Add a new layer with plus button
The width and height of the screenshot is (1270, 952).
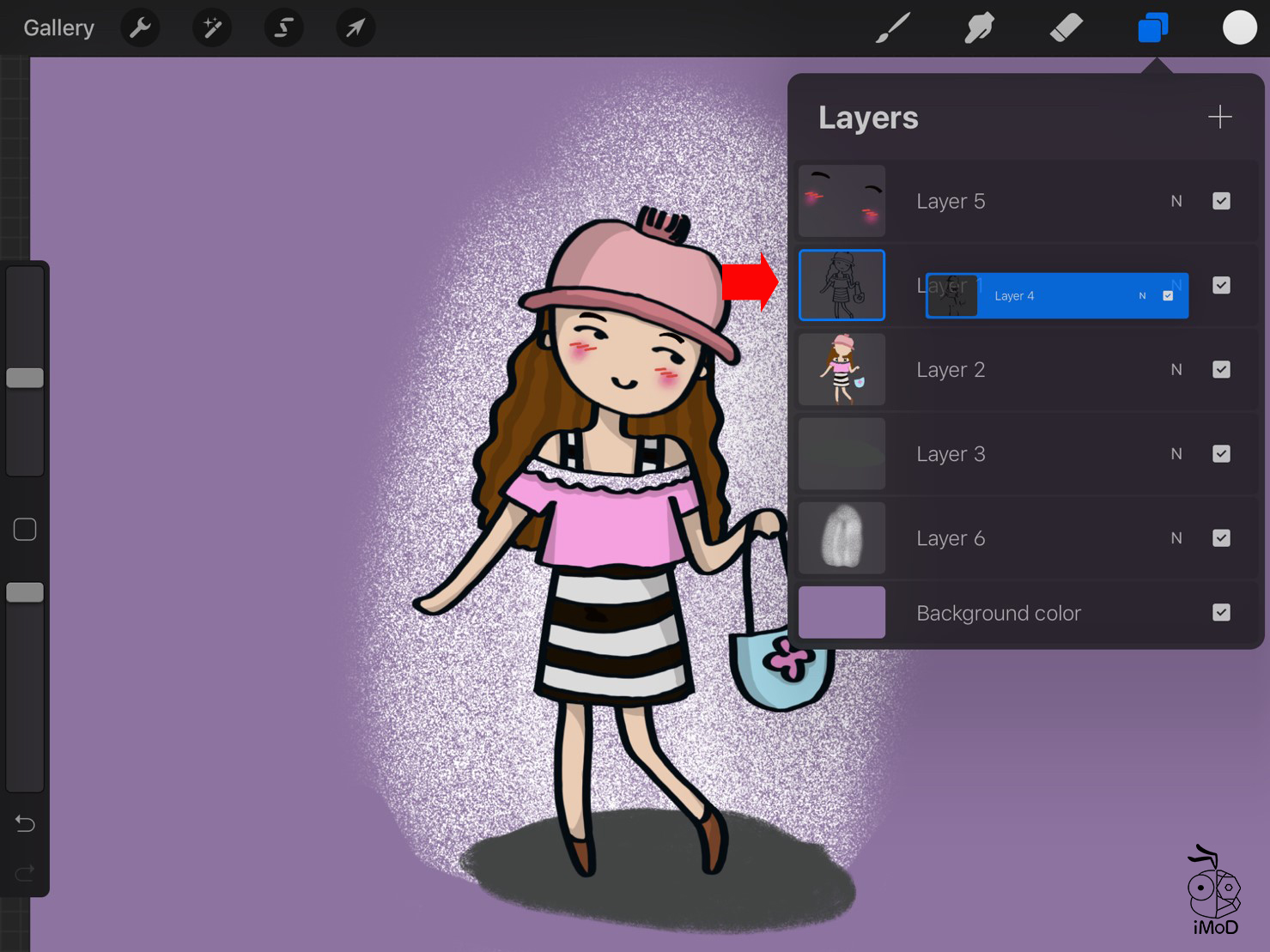click(1219, 118)
